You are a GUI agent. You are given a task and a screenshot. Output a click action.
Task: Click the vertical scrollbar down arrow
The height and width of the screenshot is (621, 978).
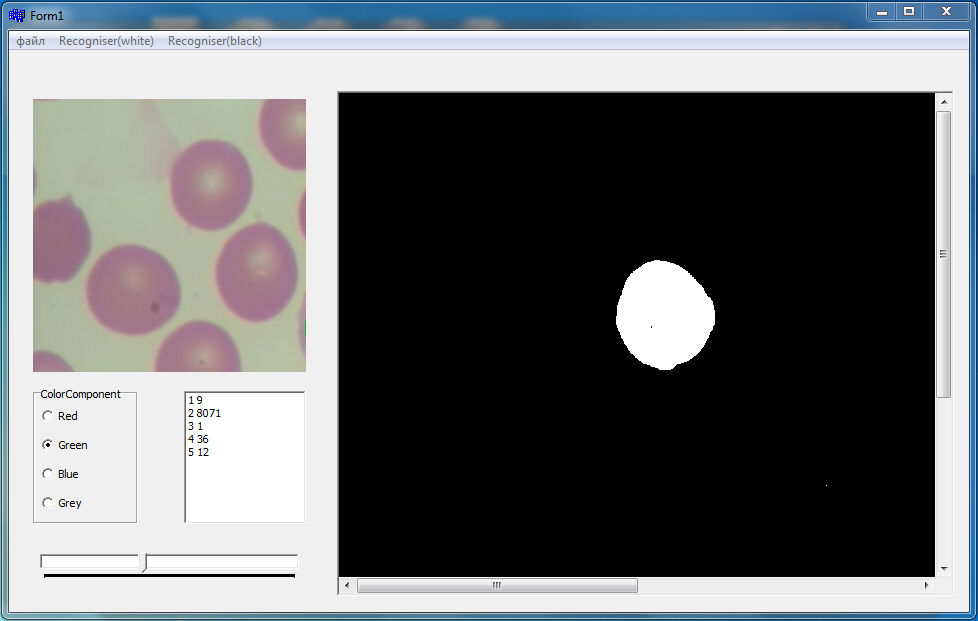click(x=944, y=569)
